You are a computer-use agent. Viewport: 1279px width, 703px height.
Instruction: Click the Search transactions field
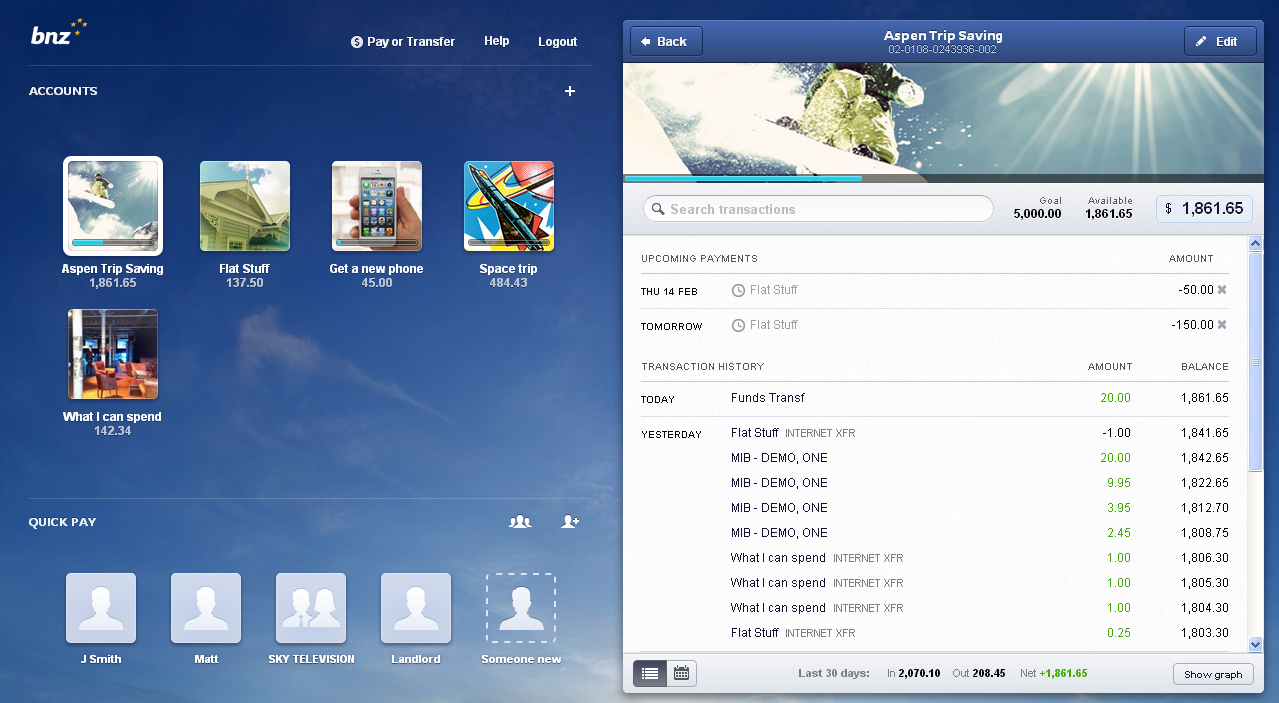(818, 209)
